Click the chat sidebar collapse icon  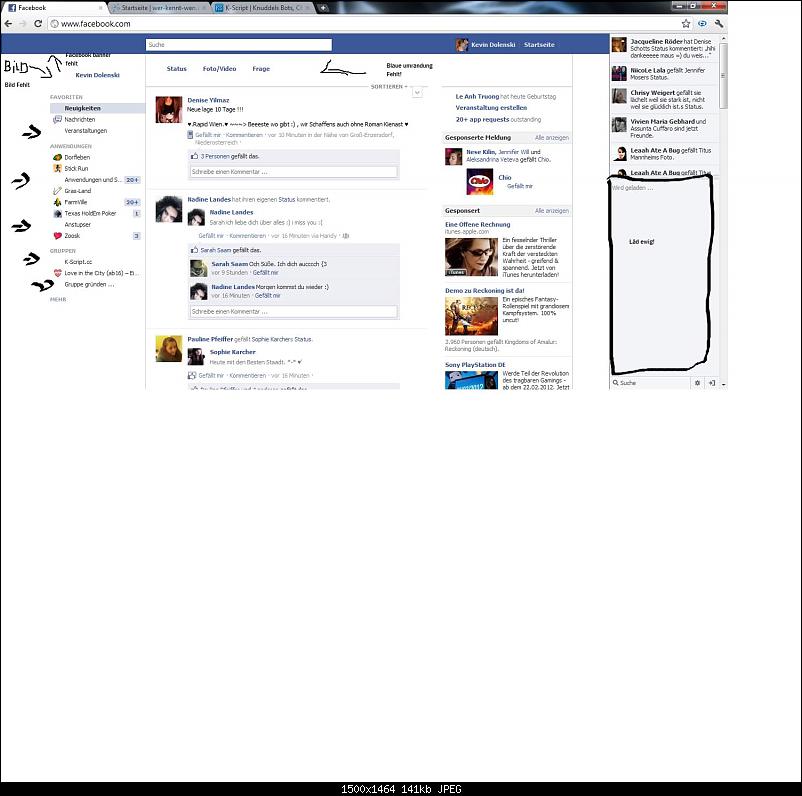pyautogui.click(x=711, y=383)
